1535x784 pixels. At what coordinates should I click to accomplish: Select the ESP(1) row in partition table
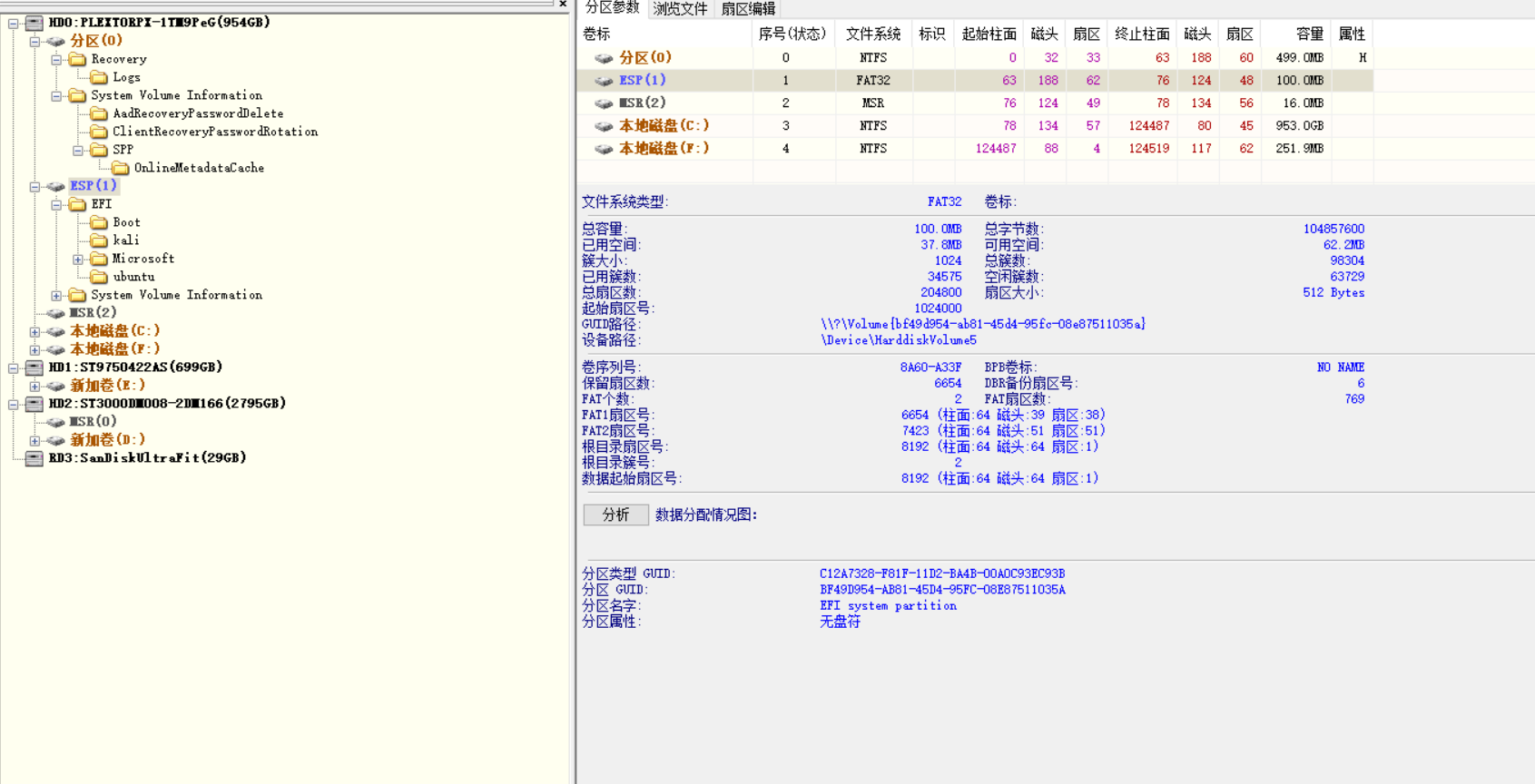(x=976, y=81)
